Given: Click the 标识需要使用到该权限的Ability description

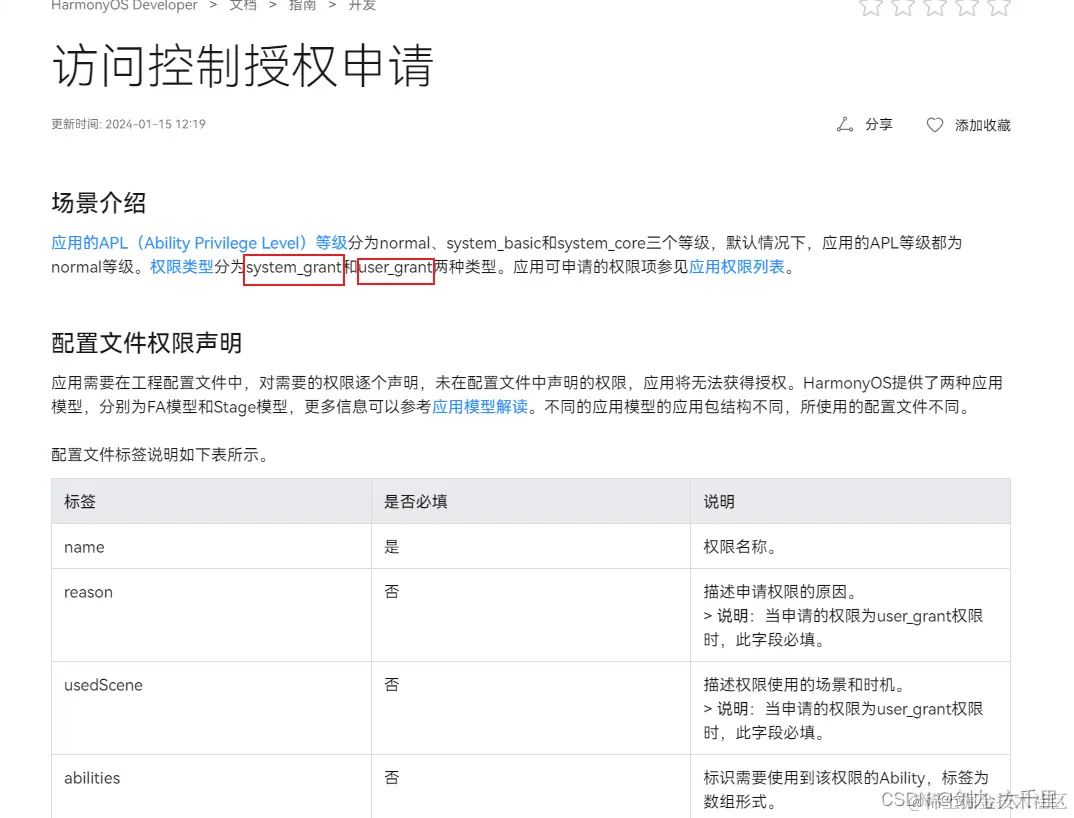Looking at the screenshot, I should coord(846,789).
